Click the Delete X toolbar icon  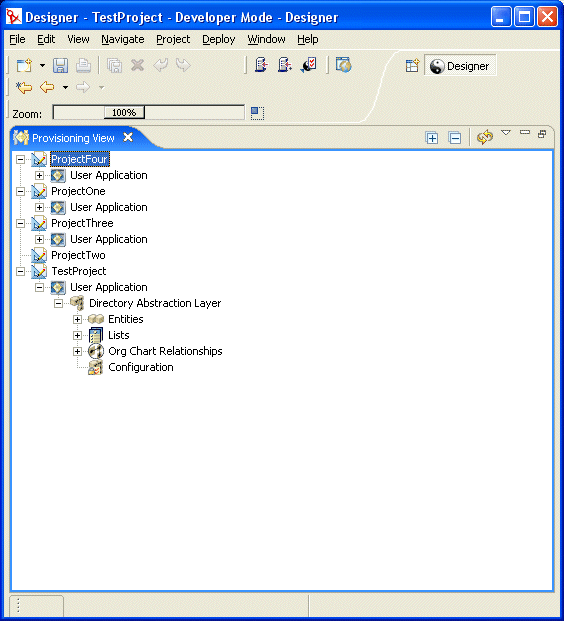tap(137, 65)
